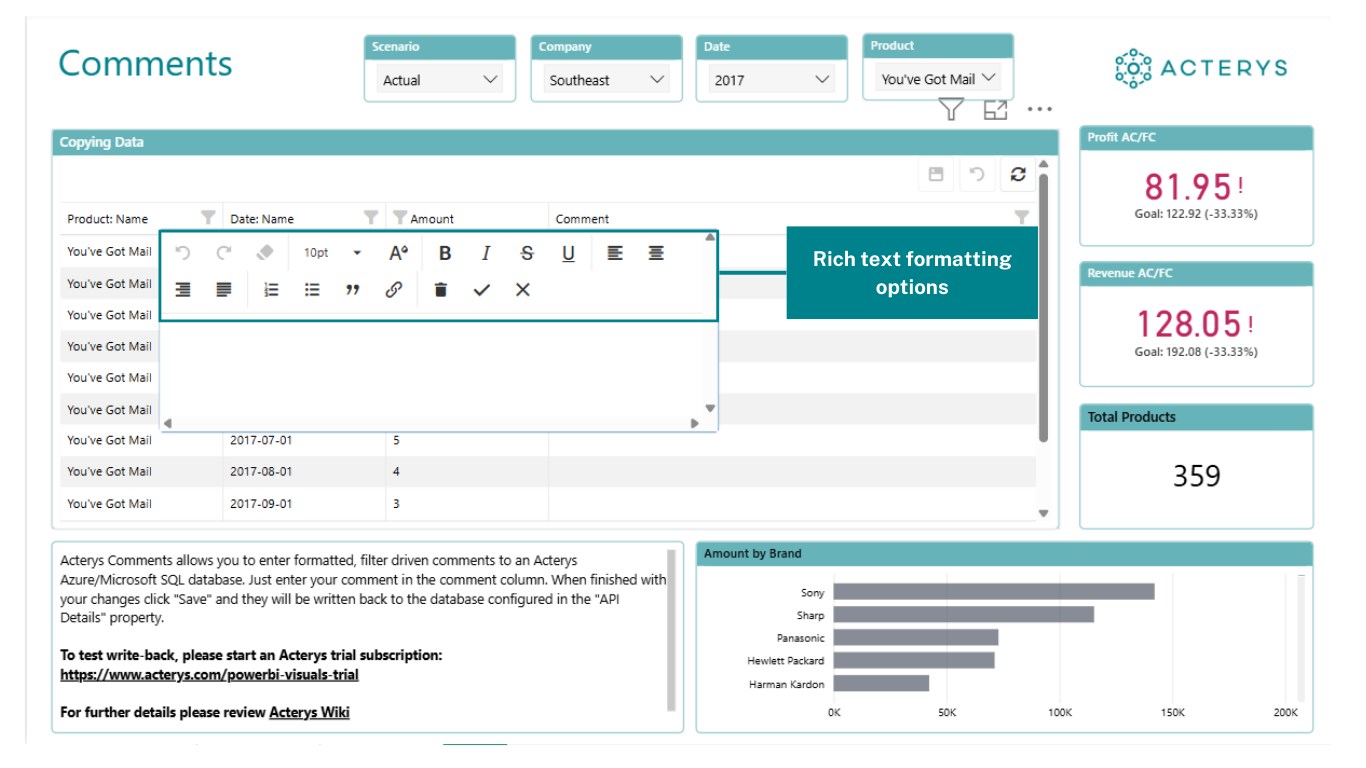Open the Acterys Wiki link
The height and width of the screenshot is (768, 1366).
(309, 712)
